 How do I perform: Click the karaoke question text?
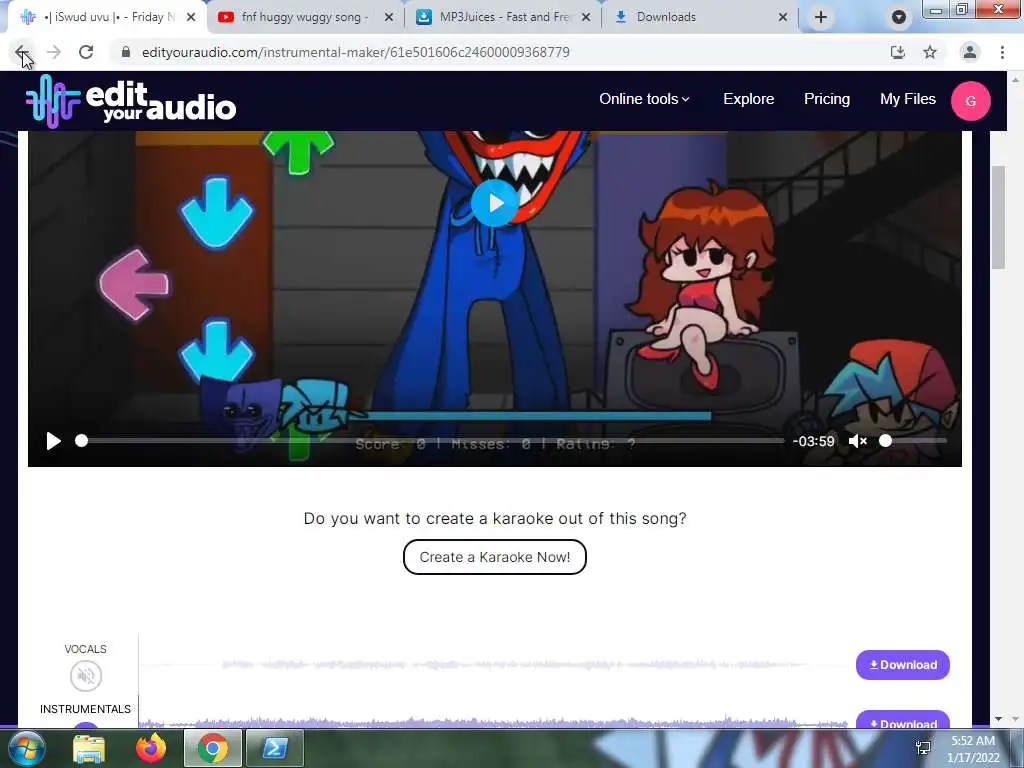pos(495,519)
